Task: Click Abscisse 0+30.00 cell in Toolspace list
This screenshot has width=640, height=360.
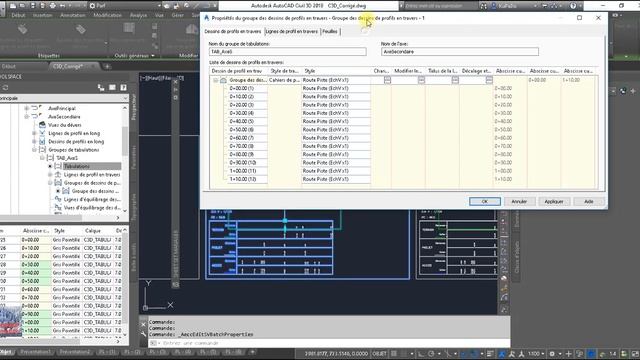Action: [x=36, y=264]
